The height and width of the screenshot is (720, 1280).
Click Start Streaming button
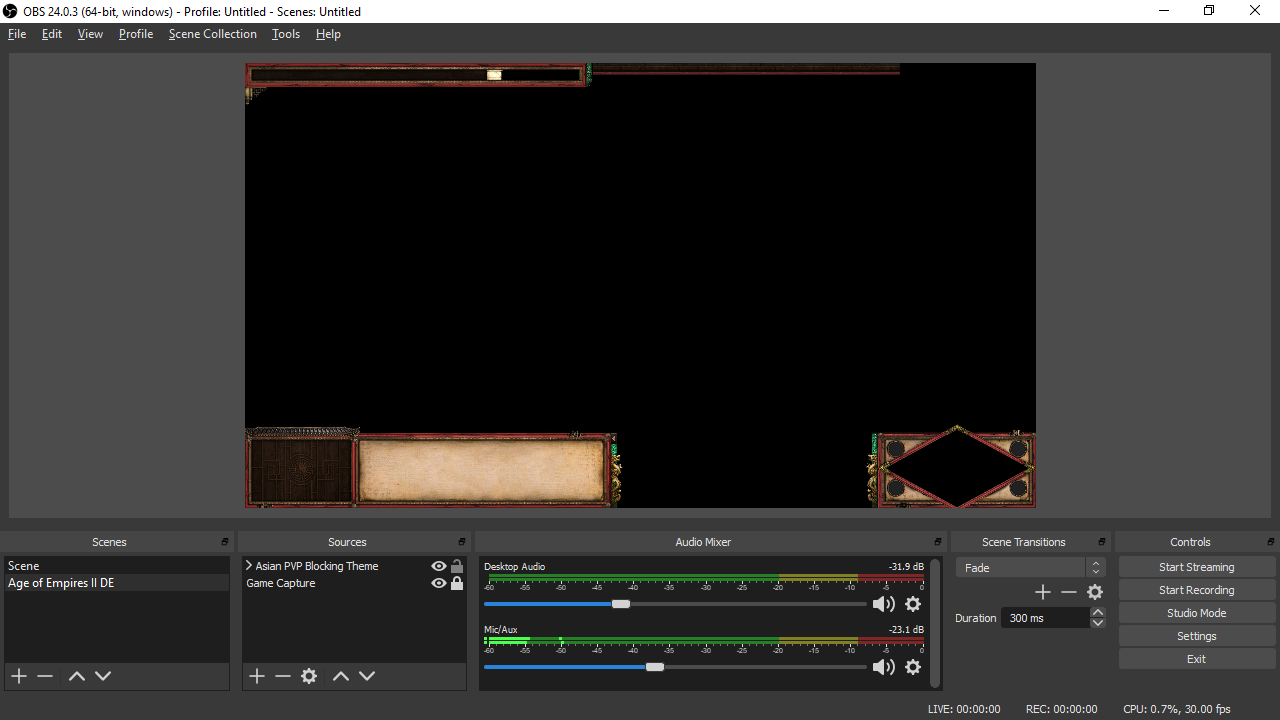(1196, 567)
